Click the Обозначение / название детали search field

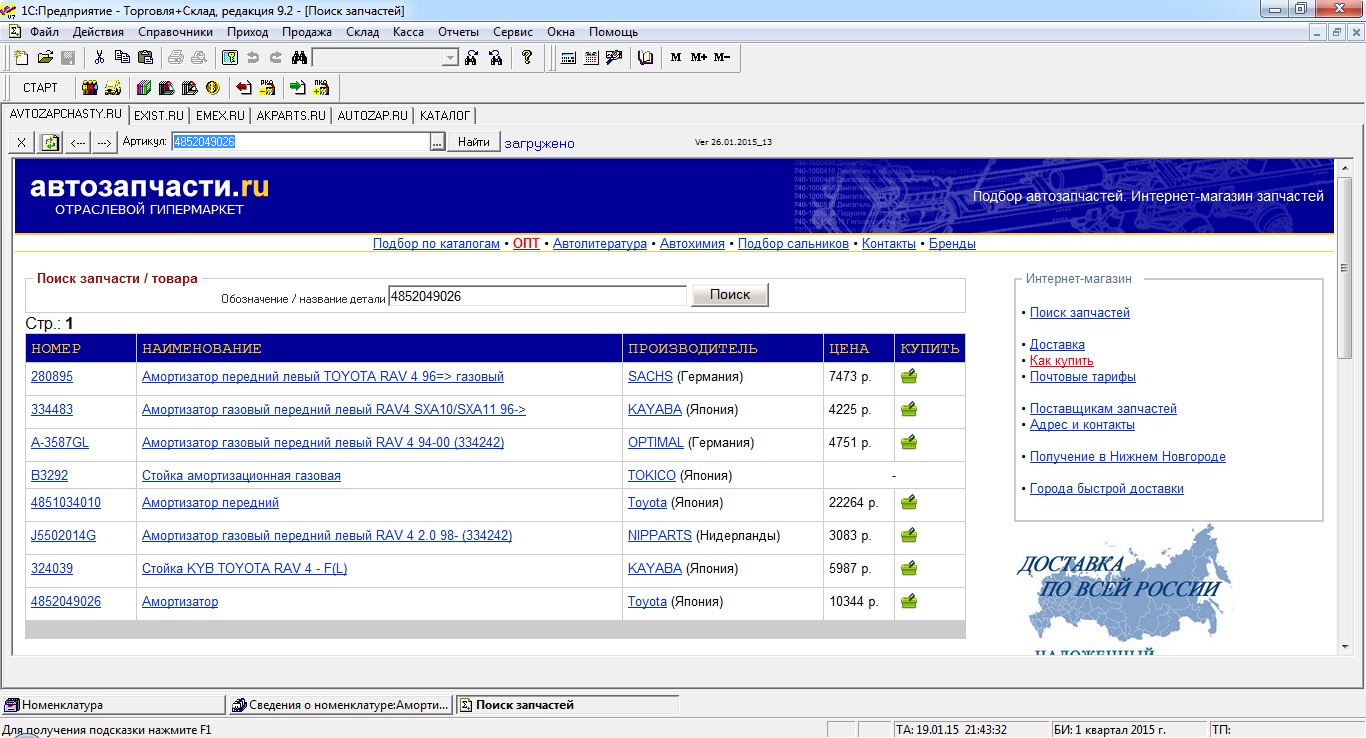tap(537, 296)
